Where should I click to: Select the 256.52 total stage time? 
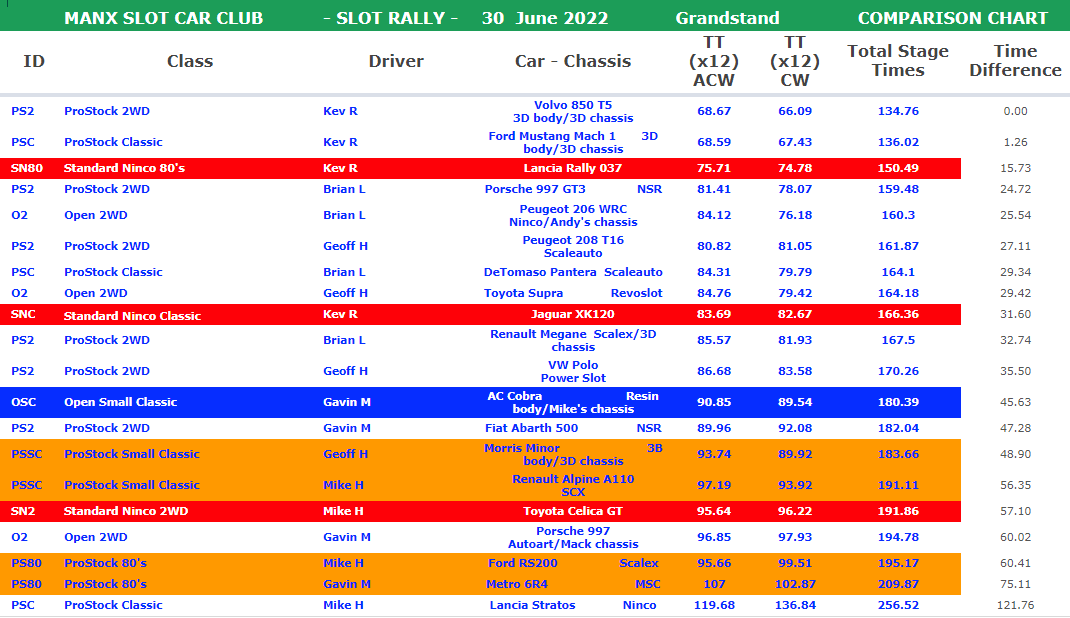tap(898, 605)
